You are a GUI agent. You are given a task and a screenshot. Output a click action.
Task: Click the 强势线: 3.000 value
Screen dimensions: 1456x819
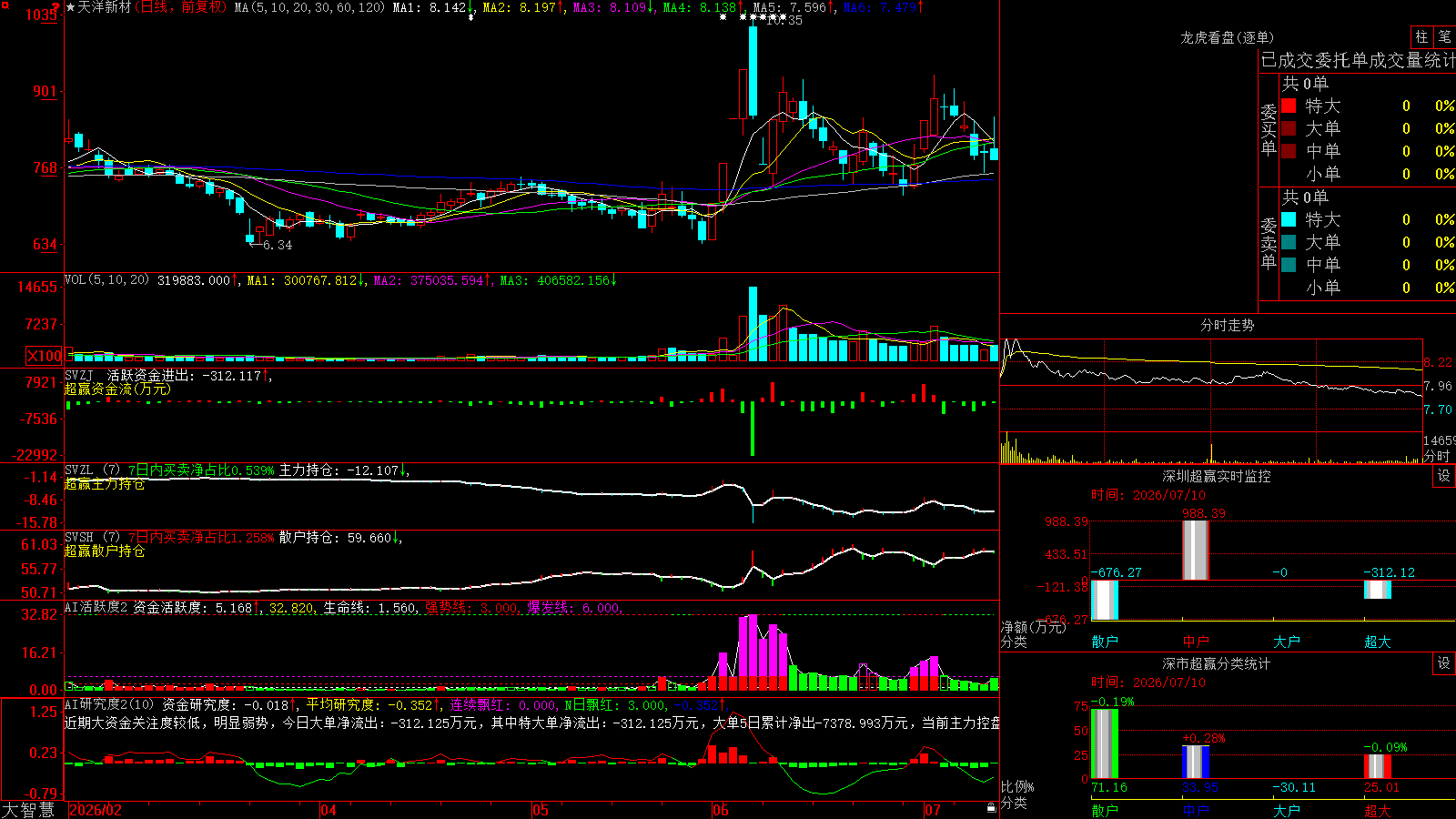tap(471, 608)
